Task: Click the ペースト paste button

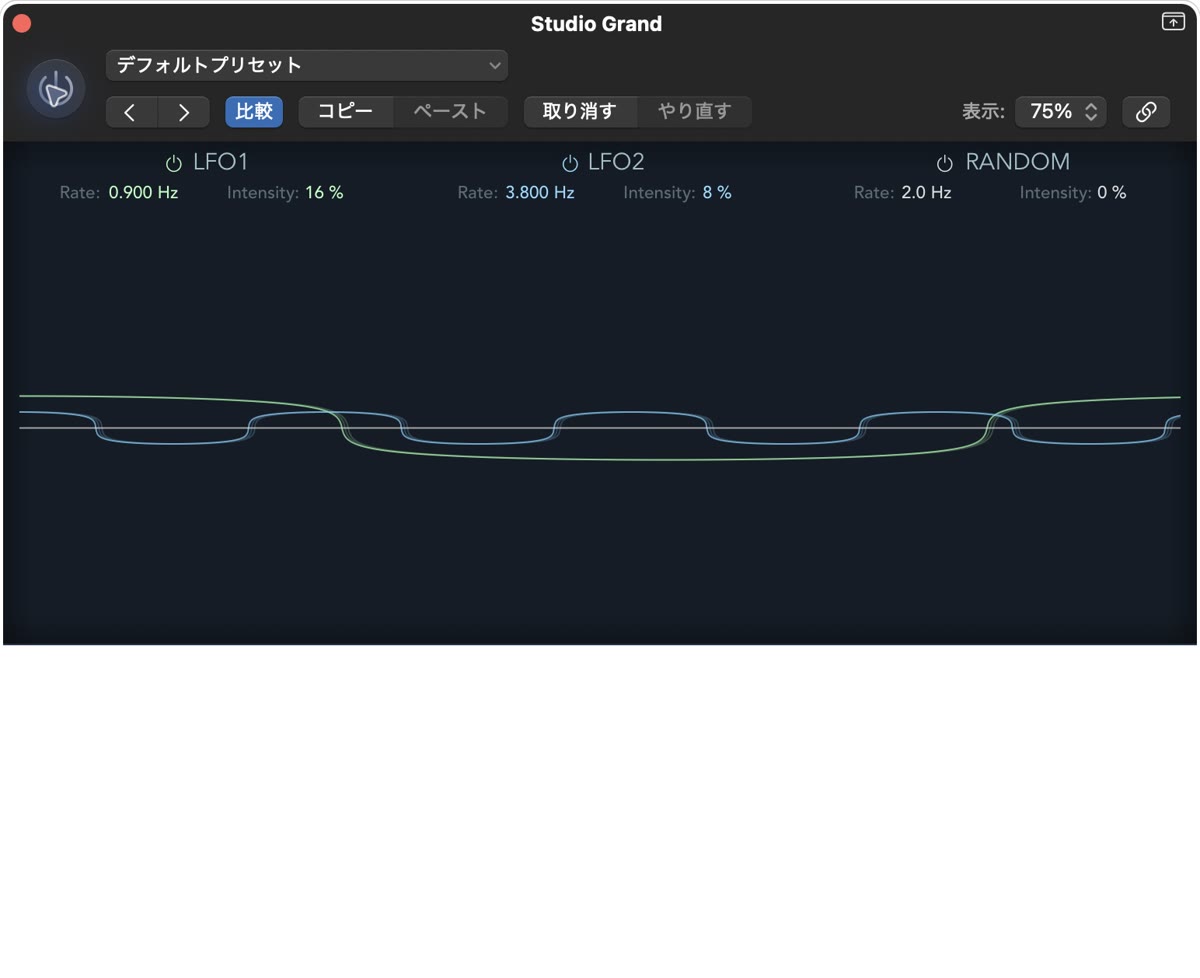Action: point(450,111)
